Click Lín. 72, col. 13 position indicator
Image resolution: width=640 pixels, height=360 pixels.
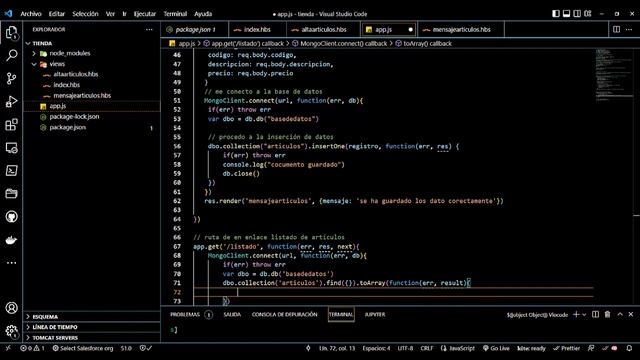[337, 348]
